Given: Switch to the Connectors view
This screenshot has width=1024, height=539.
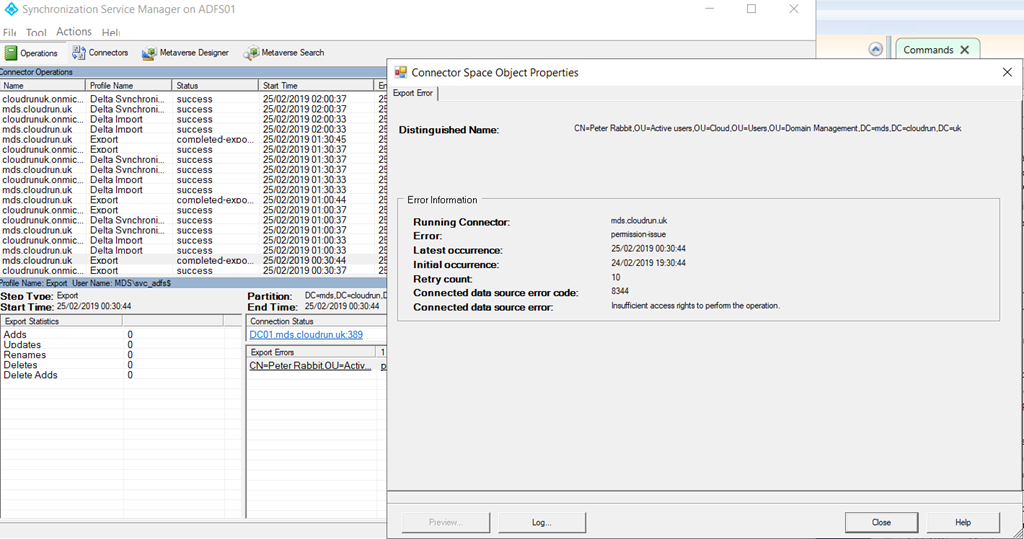Looking at the screenshot, I should coord(100,53).
